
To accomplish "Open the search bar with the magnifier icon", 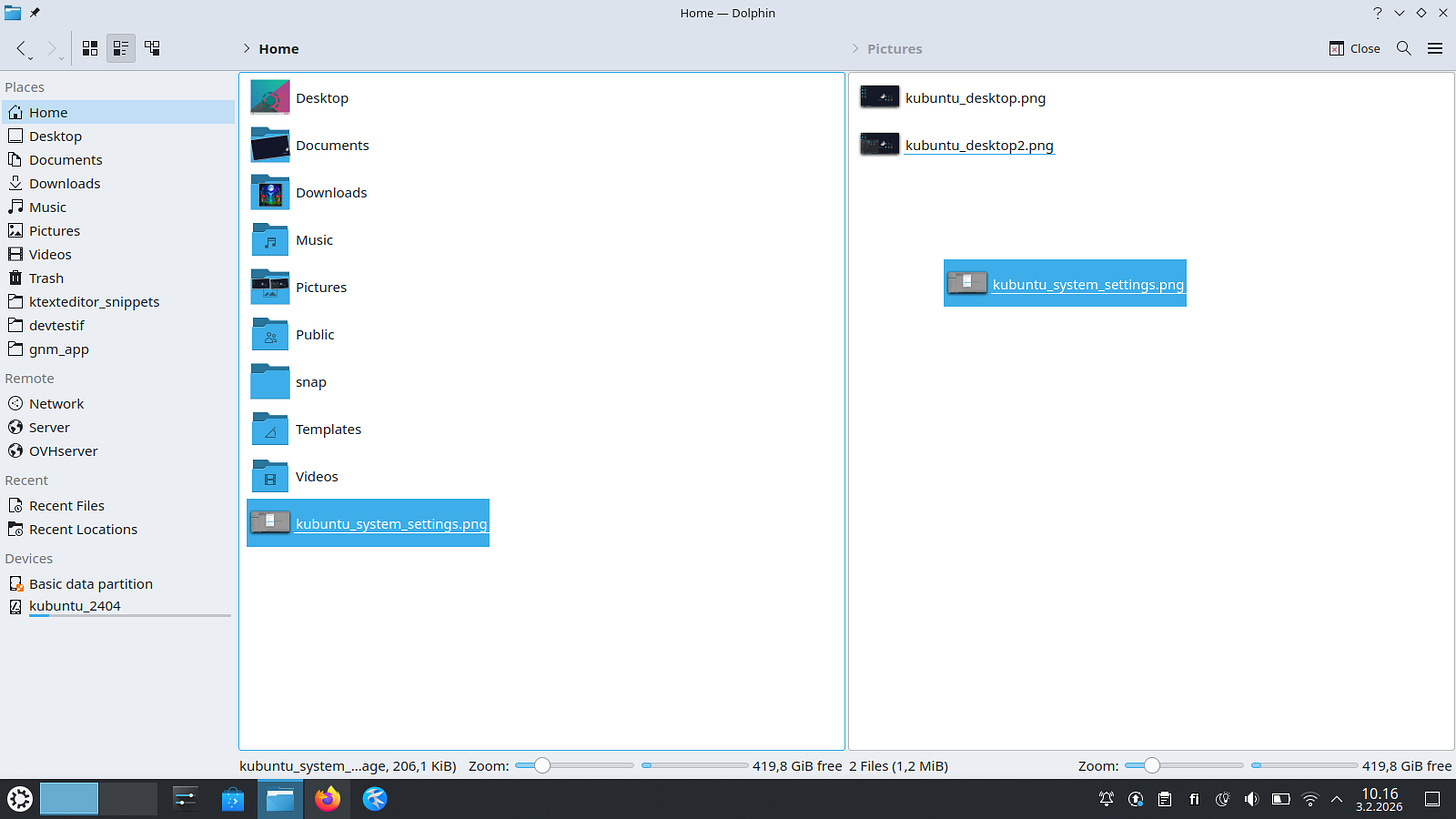I will tap(1403, 48).
